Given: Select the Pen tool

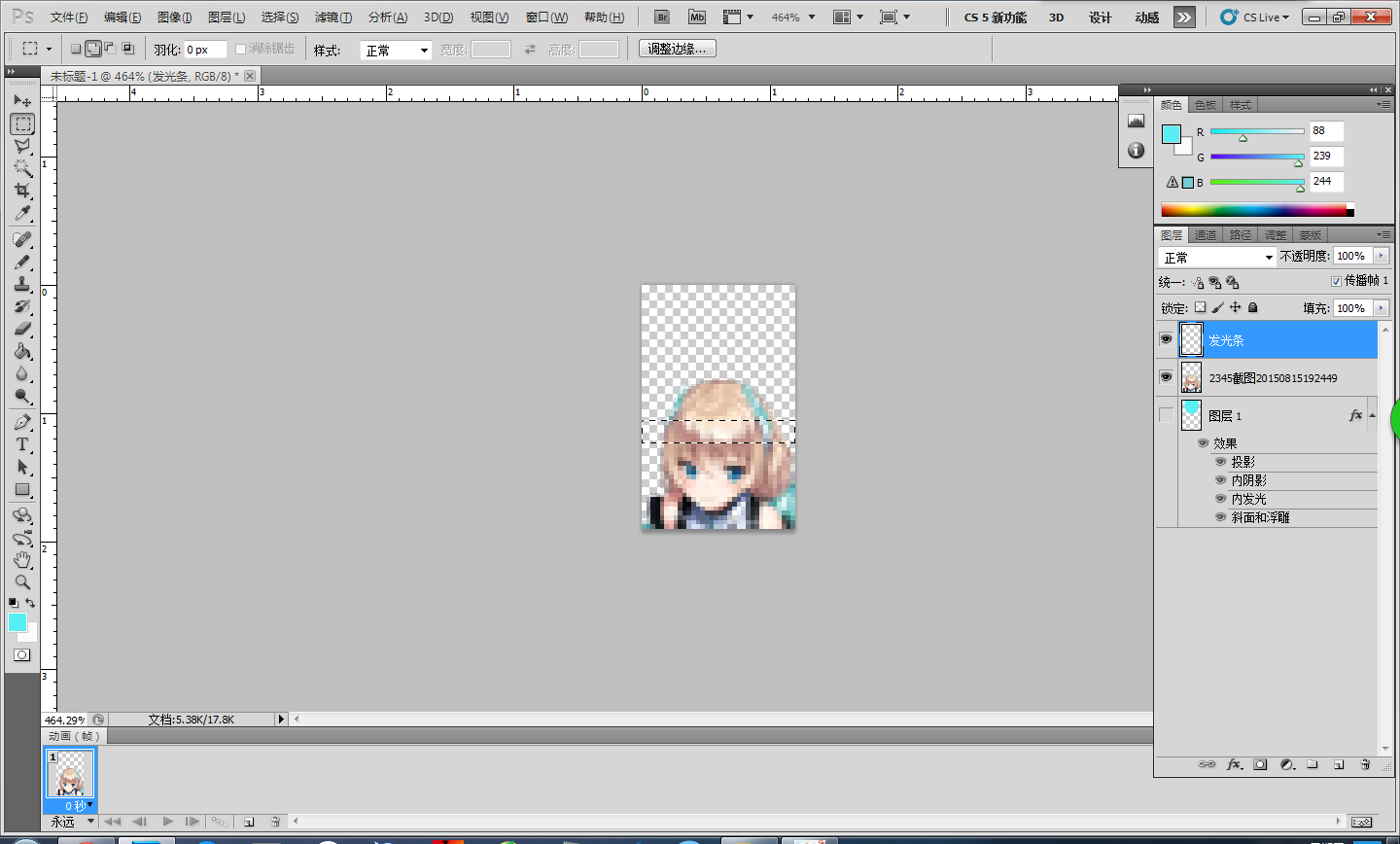Looking at the screenshot, I should click(22, 422).
